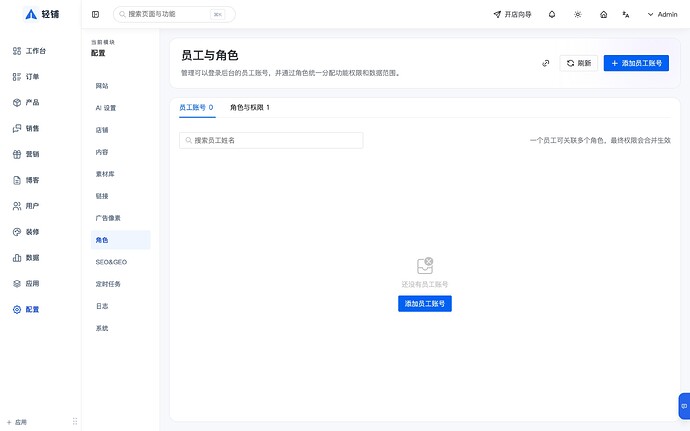
Task: Select 店铺 in the submenu
Action: coord(120,130)
